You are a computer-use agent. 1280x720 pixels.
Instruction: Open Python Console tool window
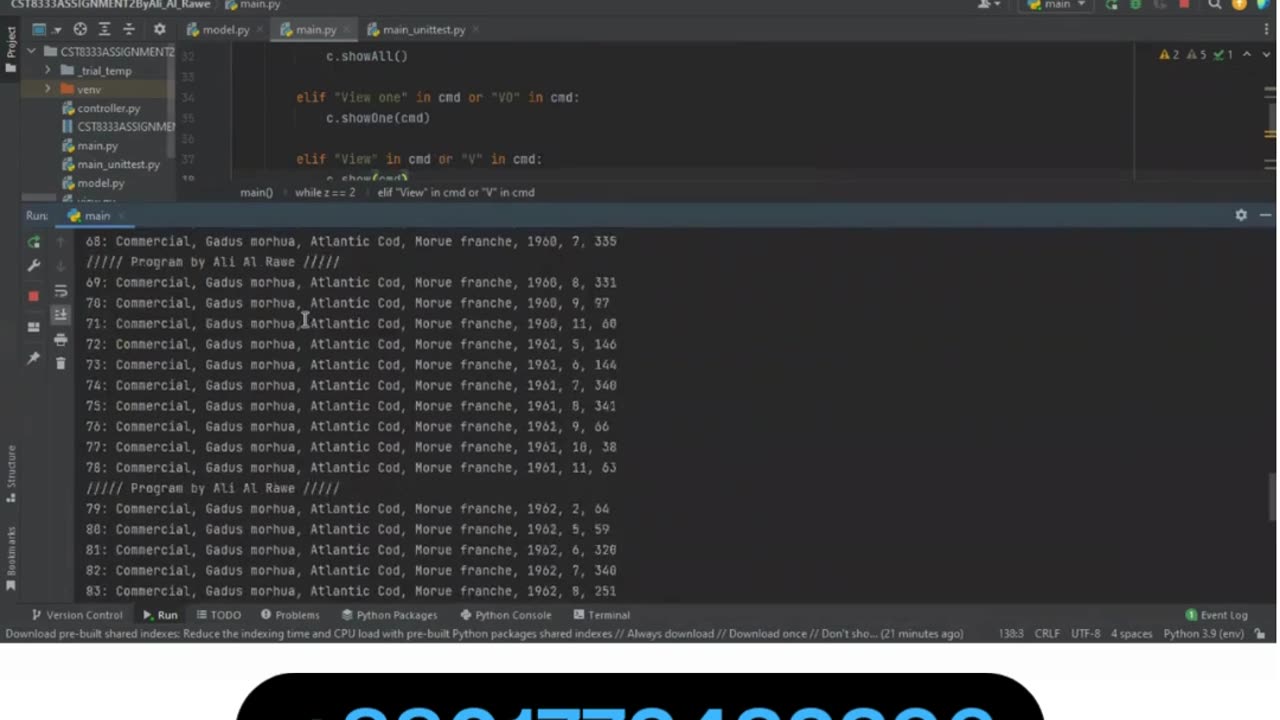coord(505,615)
